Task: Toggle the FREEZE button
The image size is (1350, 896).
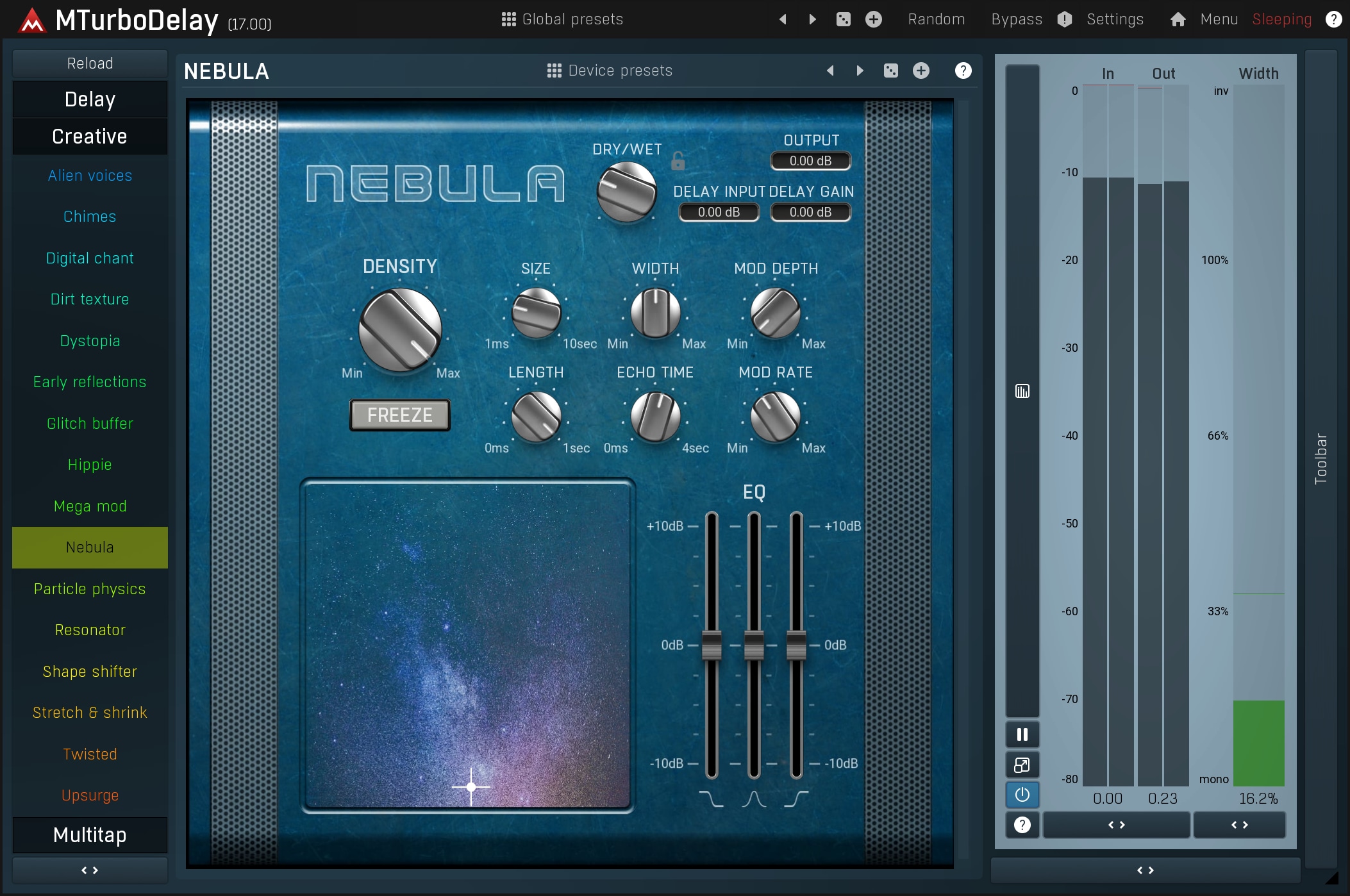Action: pos(400,415)
